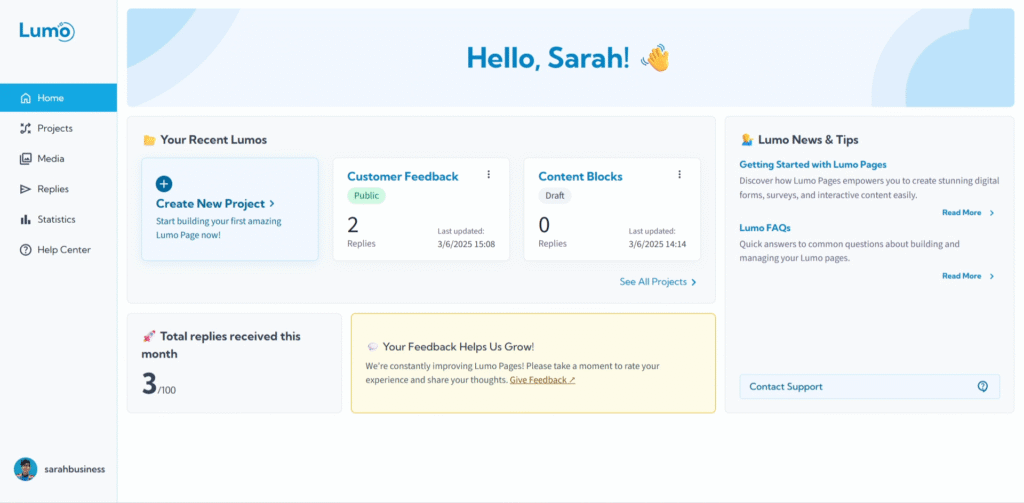
Task: Open Statistics in the sidebar
Action: tap(59, 219)
